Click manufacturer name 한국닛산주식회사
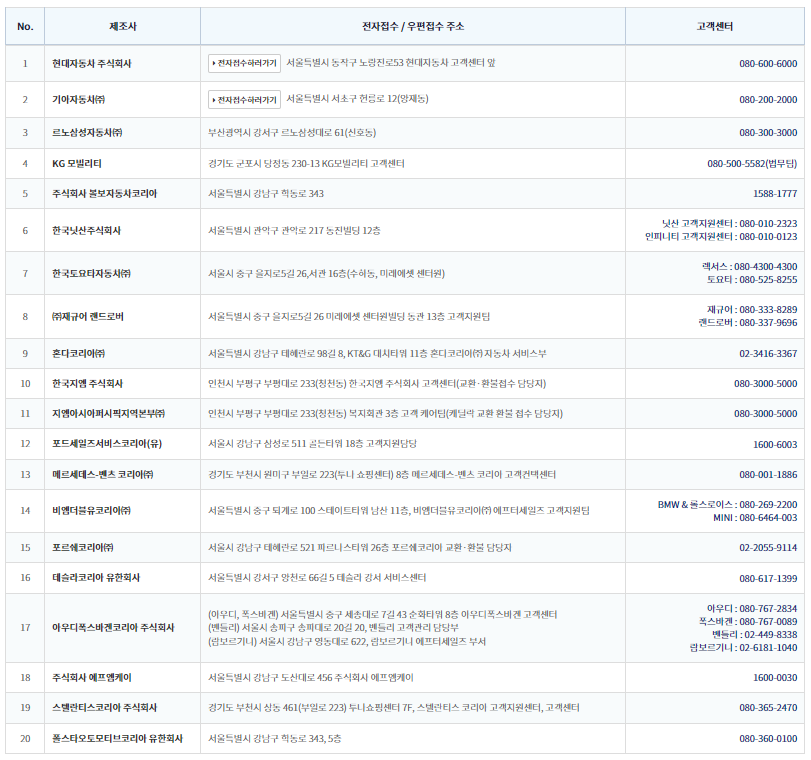 point(86,230)
